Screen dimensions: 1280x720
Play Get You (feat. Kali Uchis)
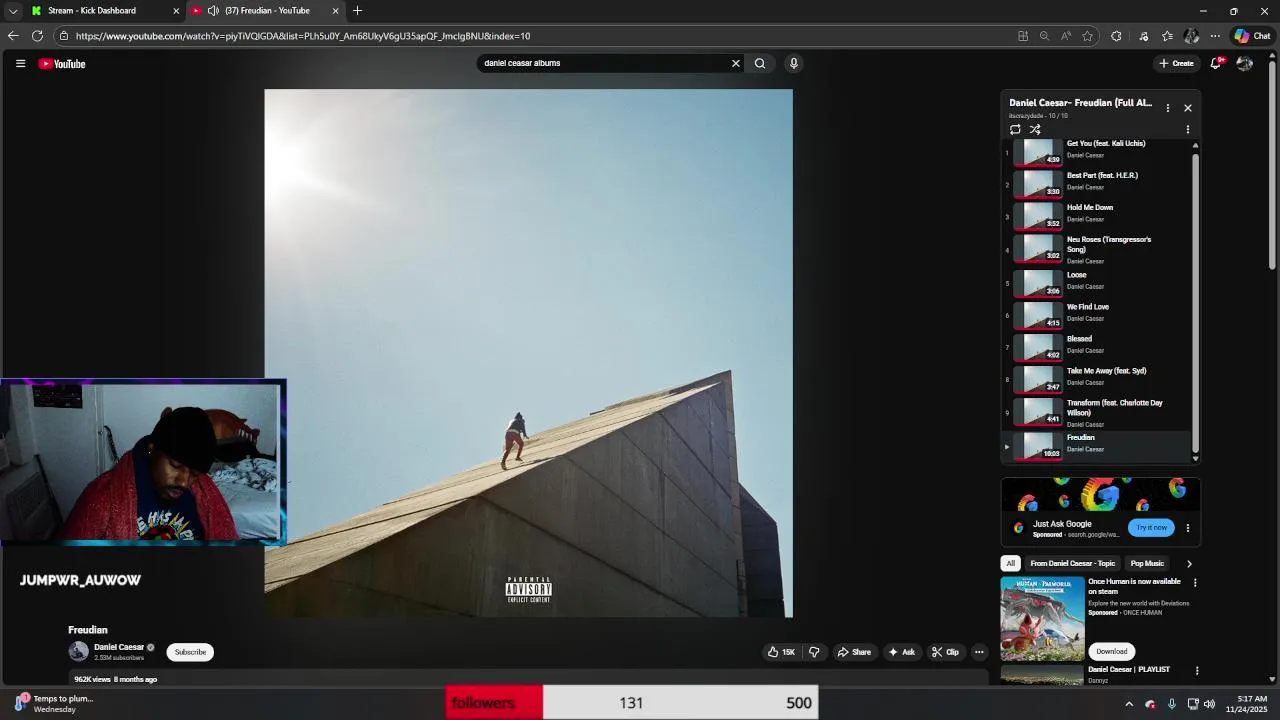(x=1097, y=152)
